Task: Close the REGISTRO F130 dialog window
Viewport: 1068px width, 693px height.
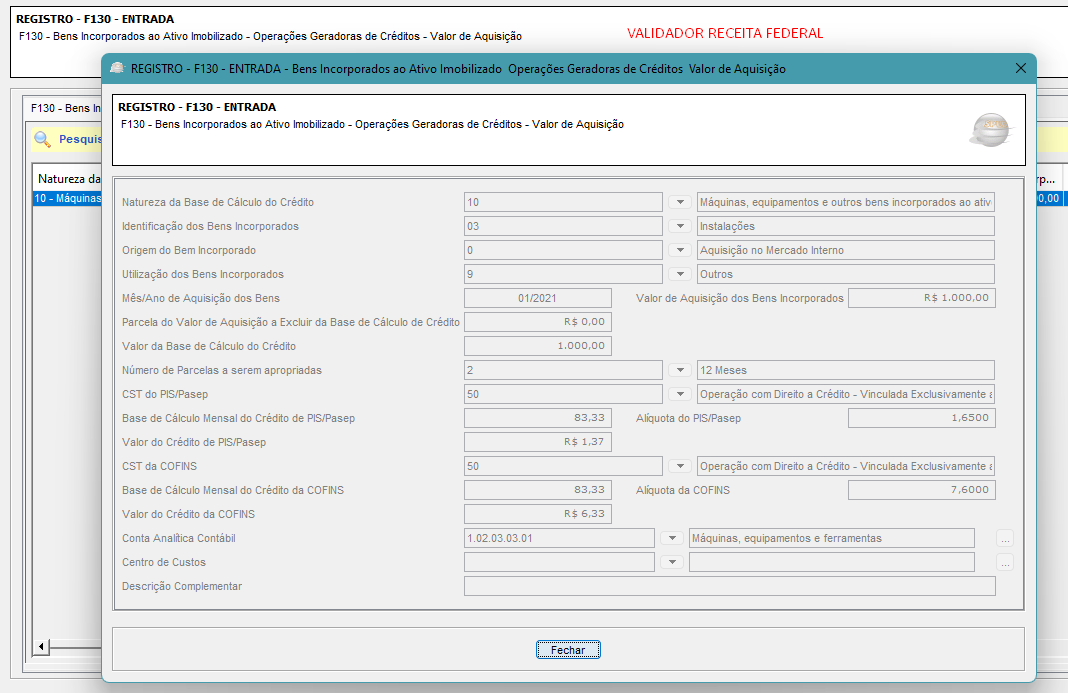Action: [x=1020, y=68]
